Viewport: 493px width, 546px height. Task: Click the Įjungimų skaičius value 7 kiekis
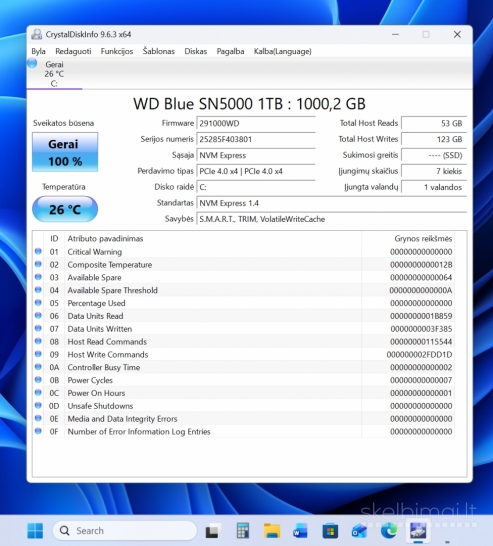pyautogui.click(x=434, y=171)
